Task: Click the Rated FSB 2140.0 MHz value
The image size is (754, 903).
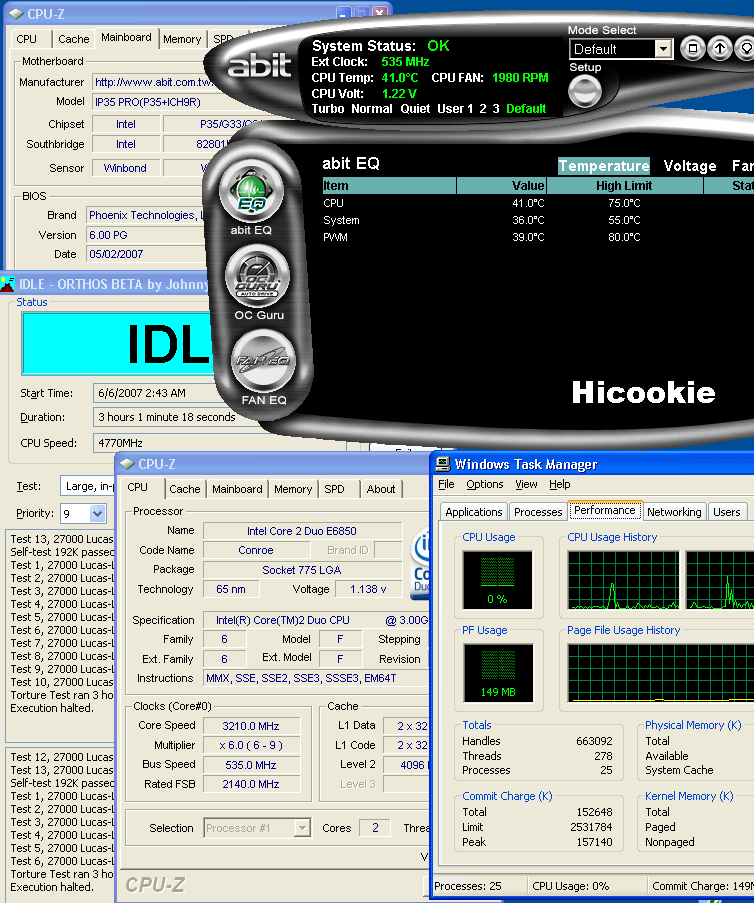Action: (x=251, y=784)
